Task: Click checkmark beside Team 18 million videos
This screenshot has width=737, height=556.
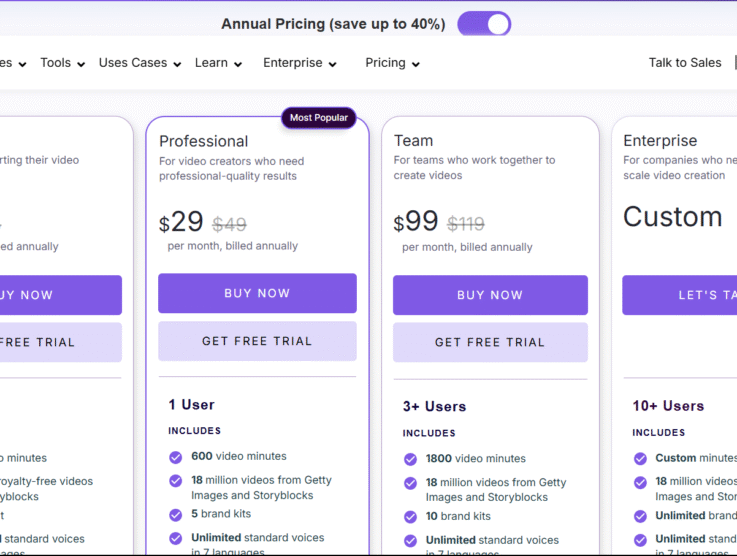Action: click(410, 483)
